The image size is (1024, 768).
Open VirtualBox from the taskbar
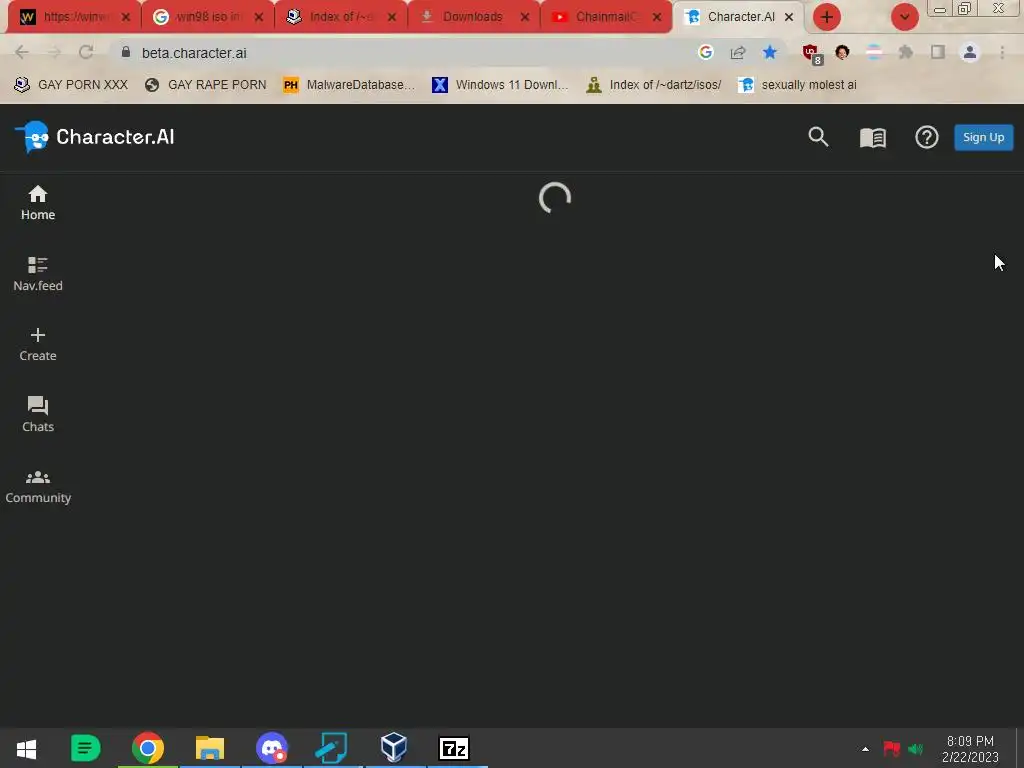[x=393, y=748]
